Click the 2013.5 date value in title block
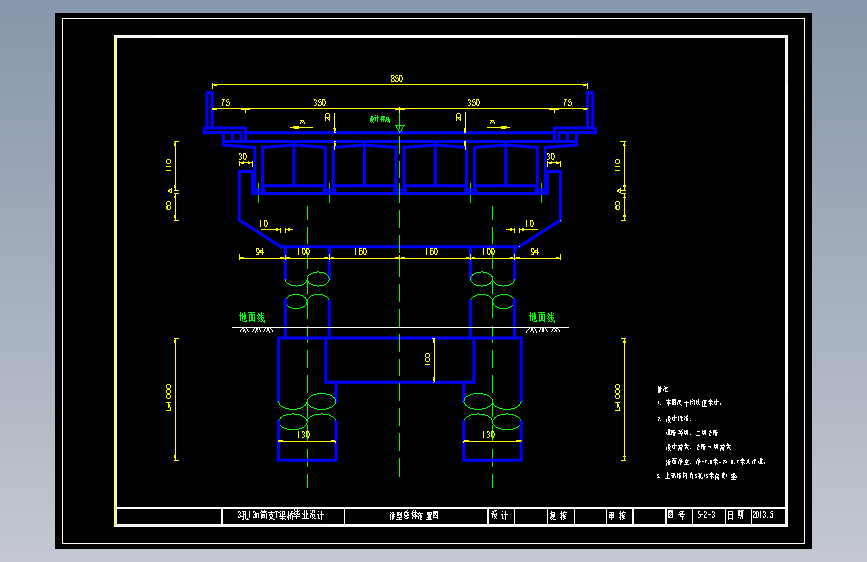The height and width of the screenshot is (562, 867). (x=762, y=515)
